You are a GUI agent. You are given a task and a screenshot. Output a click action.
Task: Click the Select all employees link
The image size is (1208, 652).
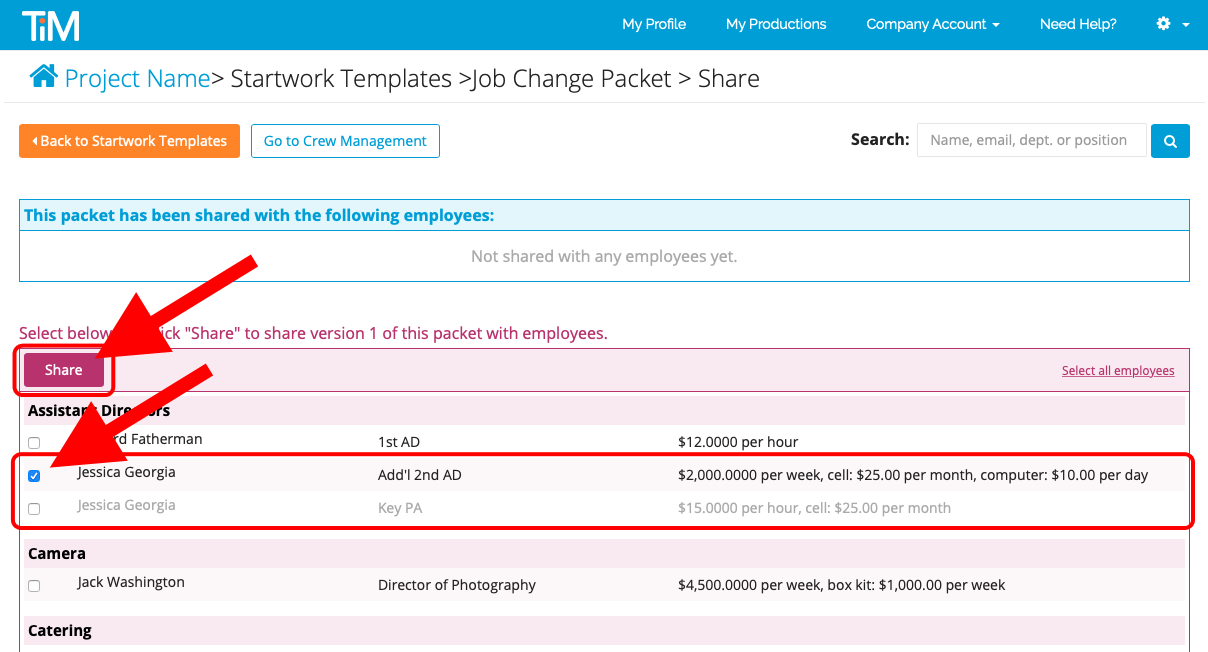tap(1117, 370)
